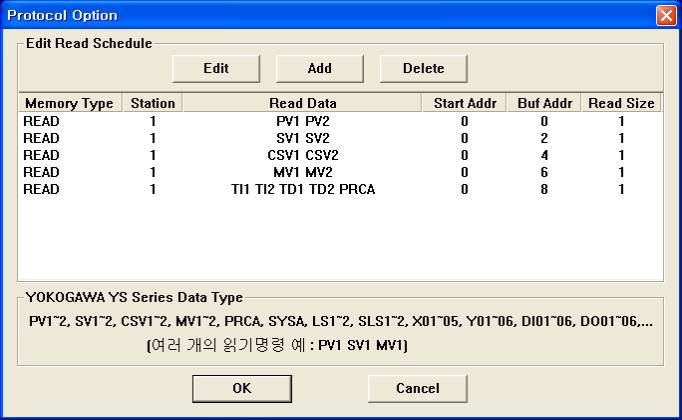
Task: Confirm with the OK button
Action: [x=242, y=388]
